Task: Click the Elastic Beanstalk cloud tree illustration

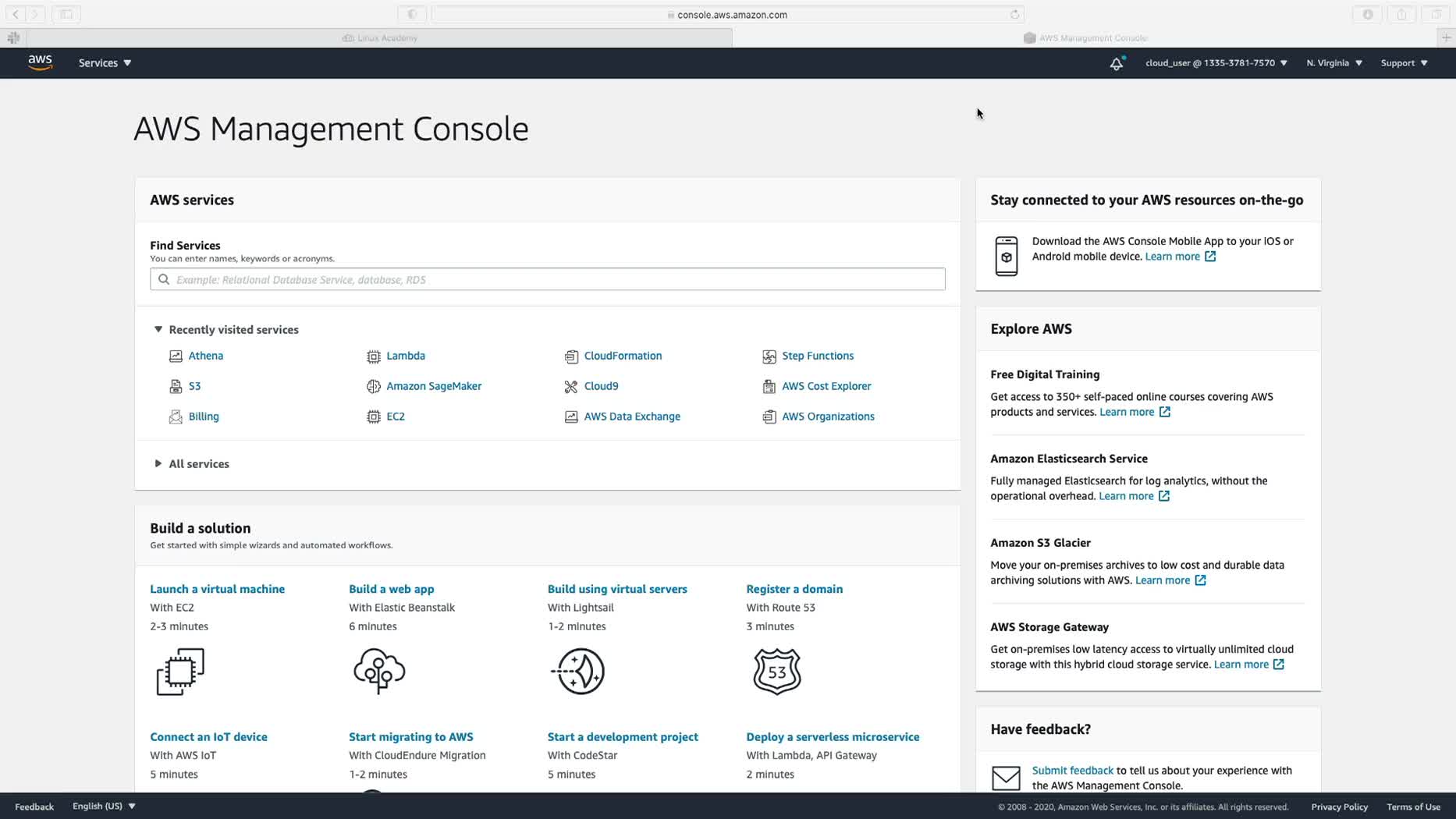Action: 379,671
